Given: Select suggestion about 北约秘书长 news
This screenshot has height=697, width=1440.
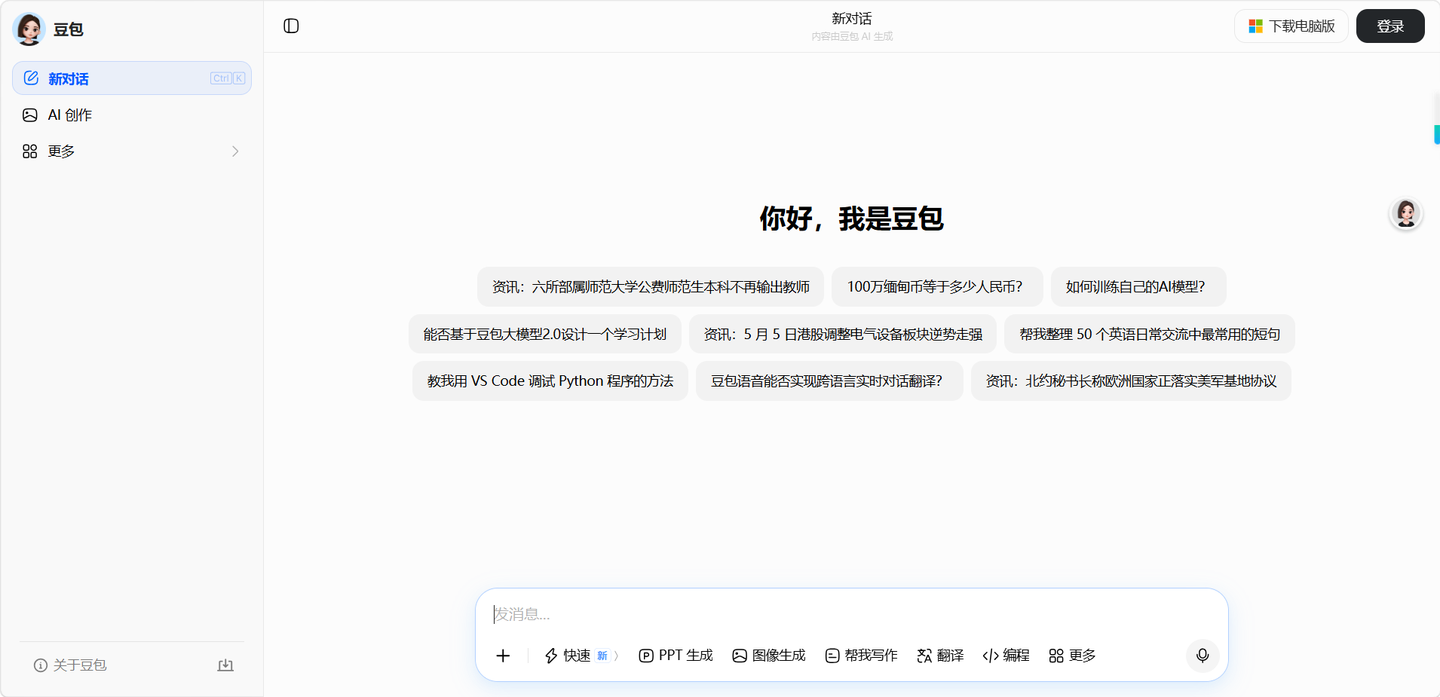Looking at the screenshot, I should [1131, 381].
